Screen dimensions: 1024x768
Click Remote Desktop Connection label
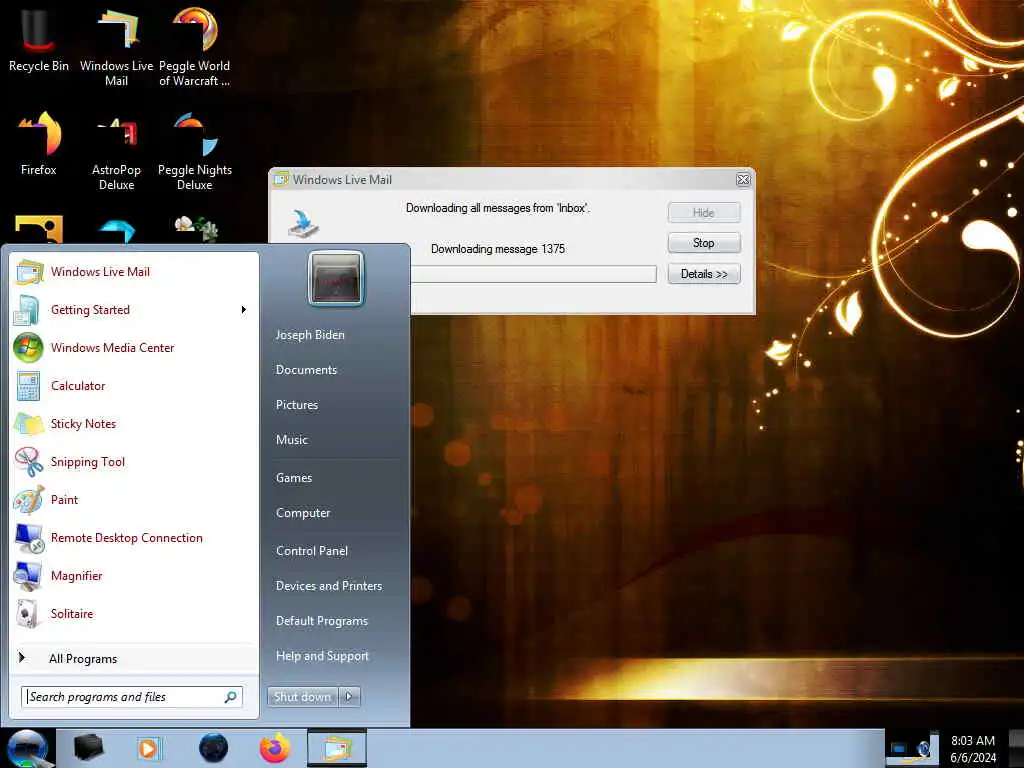(127, 538)
